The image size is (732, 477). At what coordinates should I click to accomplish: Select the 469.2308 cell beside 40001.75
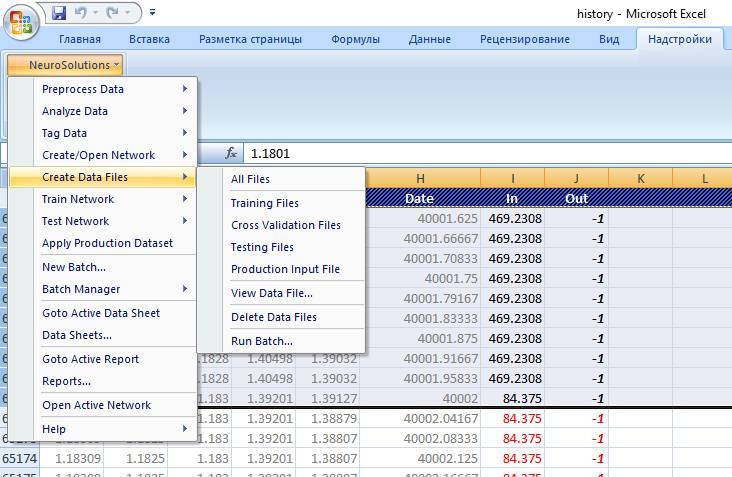[x=513, y=278]
